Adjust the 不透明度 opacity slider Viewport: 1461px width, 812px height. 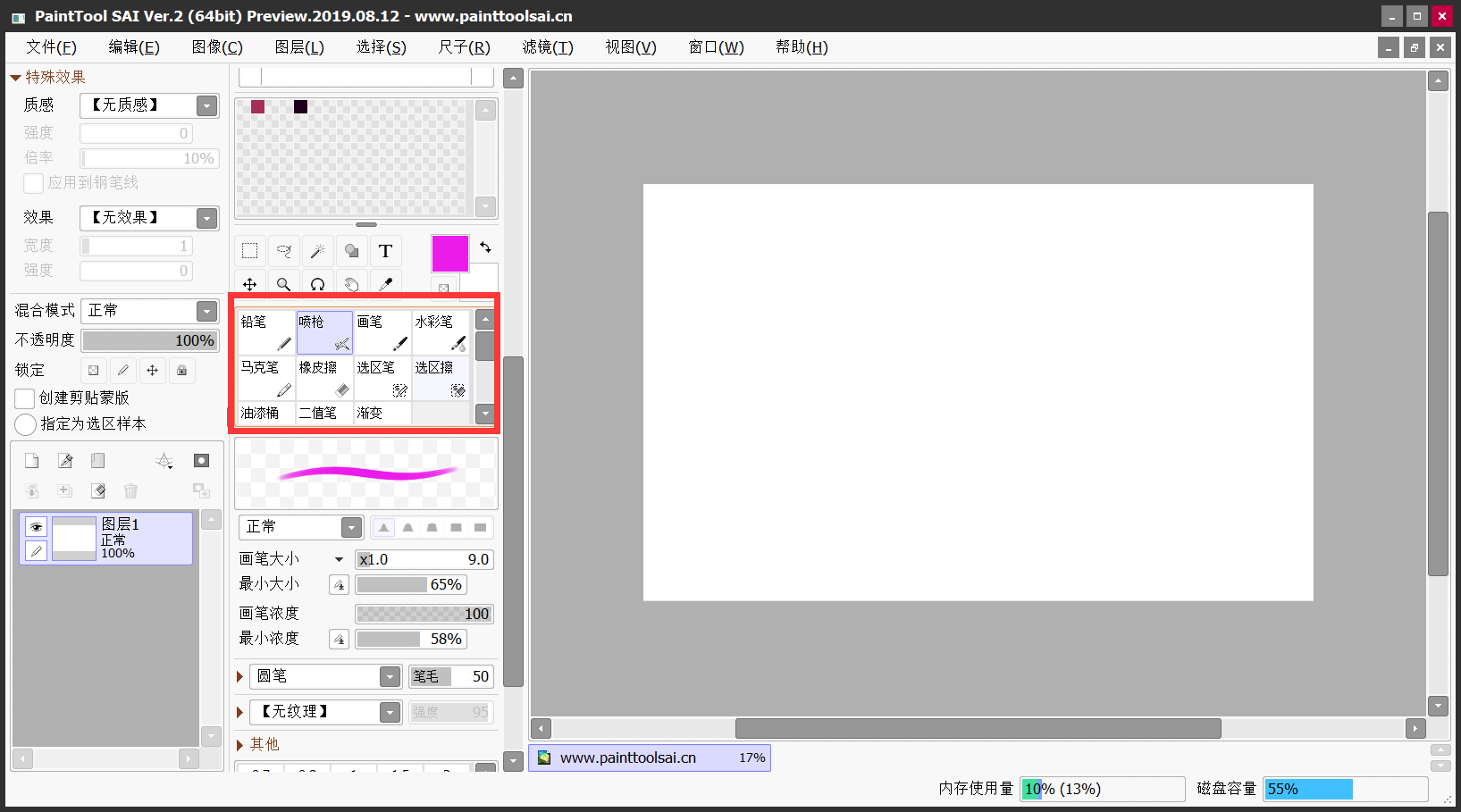click(x=150, y=341)
